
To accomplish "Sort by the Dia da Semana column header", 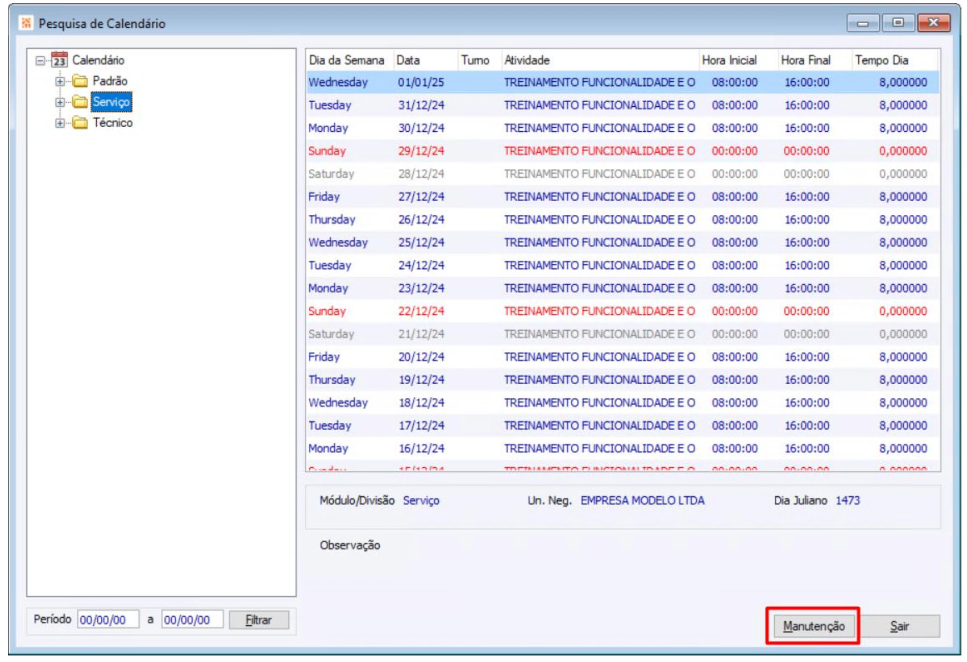I will coord(346,60).
